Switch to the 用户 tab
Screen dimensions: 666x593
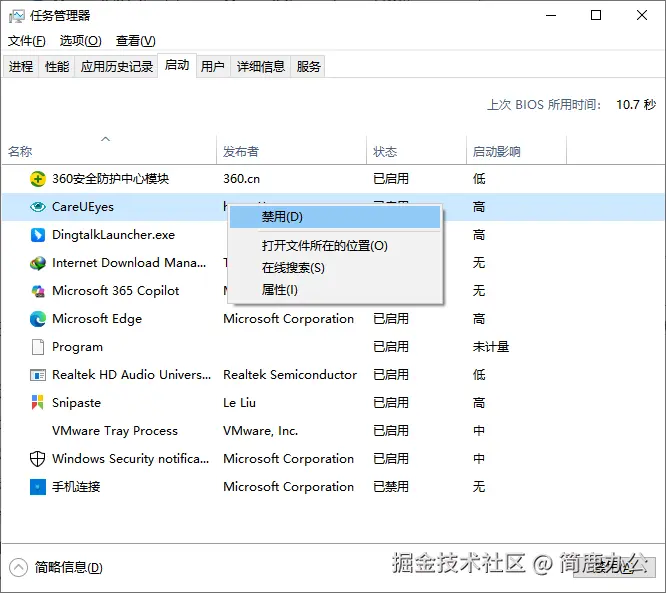pyautogui.click(x=213, y=66)
